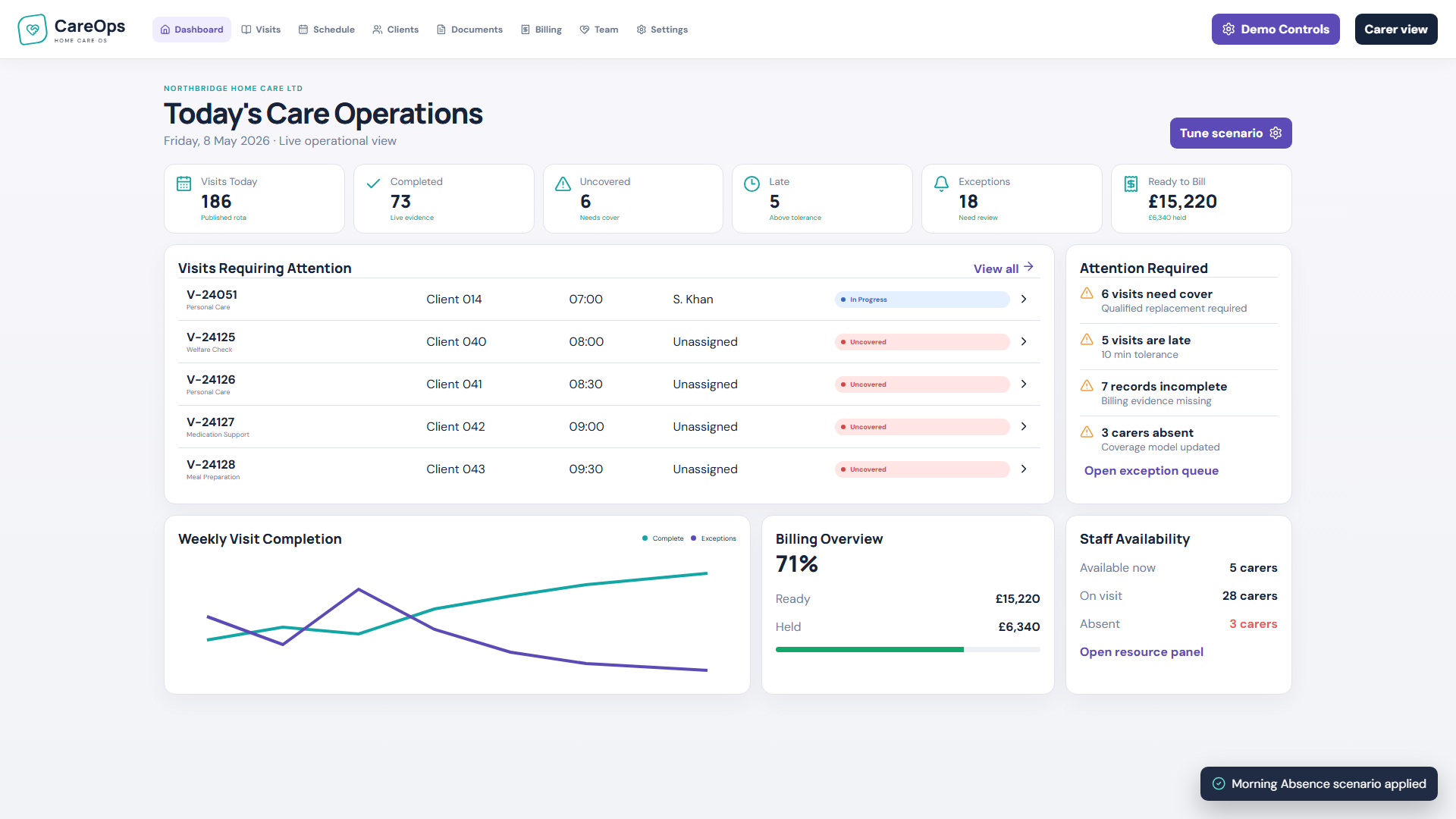Click the In Progress status pill
The height and width of the screenshot is (819, 1456).
(922, 300)
